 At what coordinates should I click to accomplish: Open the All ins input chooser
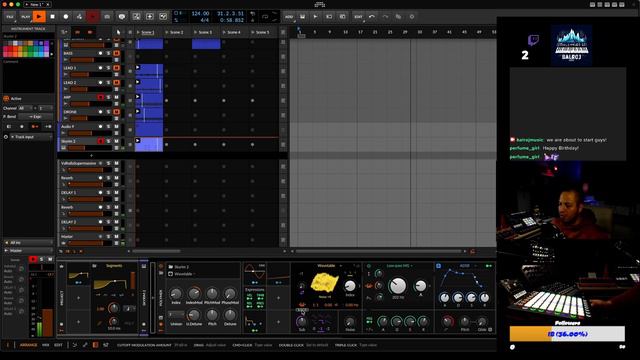click(x=28, y=243)
